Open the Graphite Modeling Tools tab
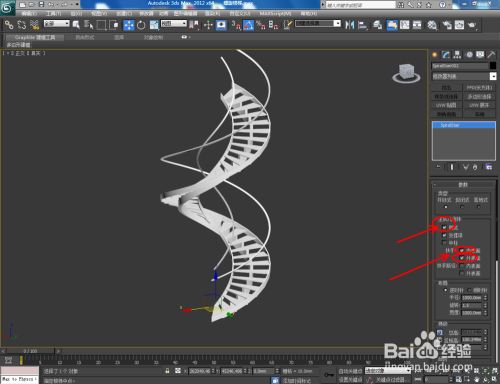Viewport: 500px width, 384px height. coord(35,37)
